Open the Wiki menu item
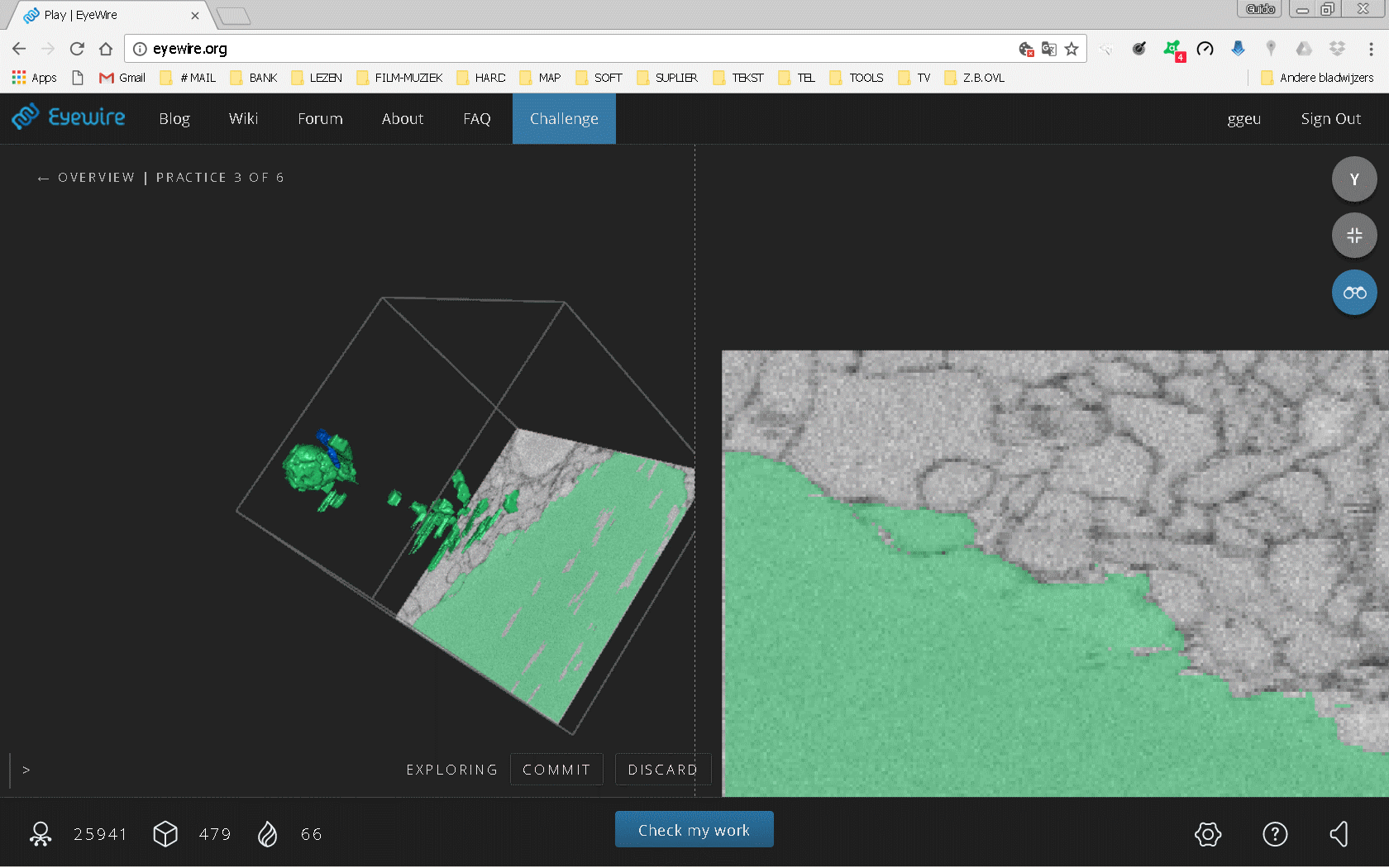The width and height of the screenshot is (1389, 868). [243, 118]
